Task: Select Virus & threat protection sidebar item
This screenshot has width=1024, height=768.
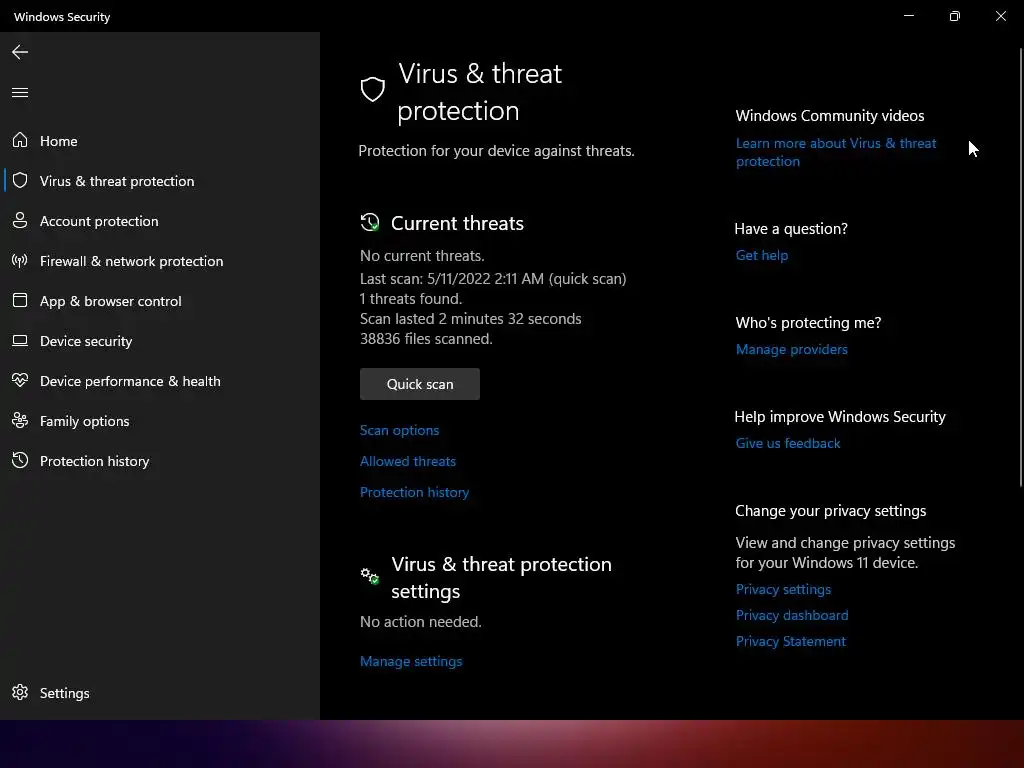Action: [x=117, y=181]
